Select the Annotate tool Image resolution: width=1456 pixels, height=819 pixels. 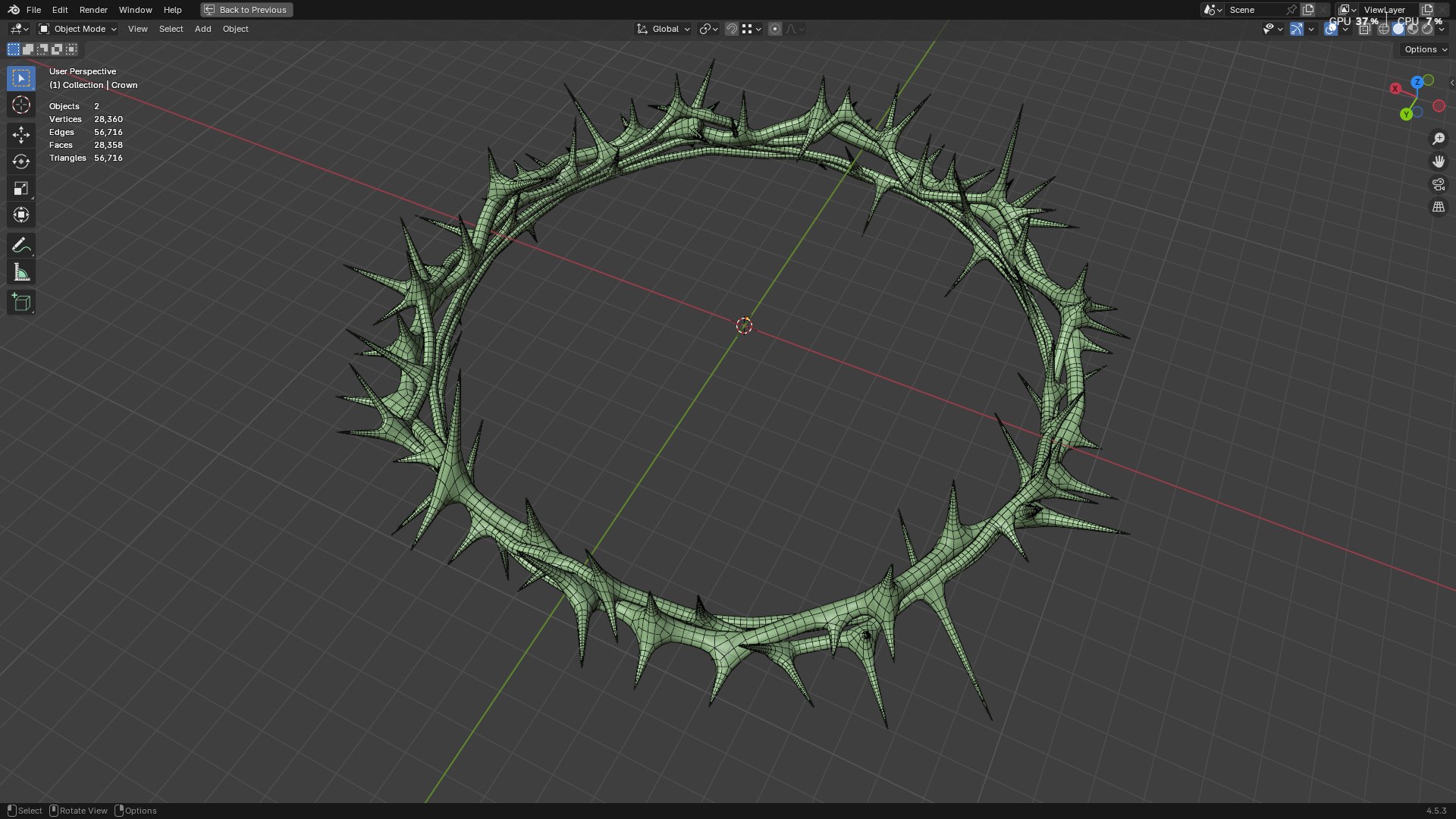point(21,245)
